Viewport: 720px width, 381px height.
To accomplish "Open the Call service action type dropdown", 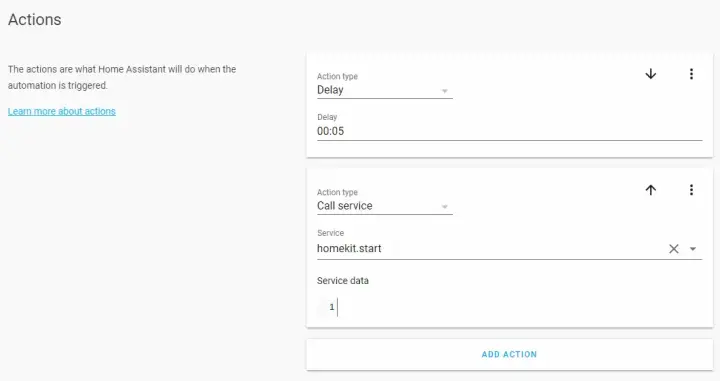I will [384, 206].
